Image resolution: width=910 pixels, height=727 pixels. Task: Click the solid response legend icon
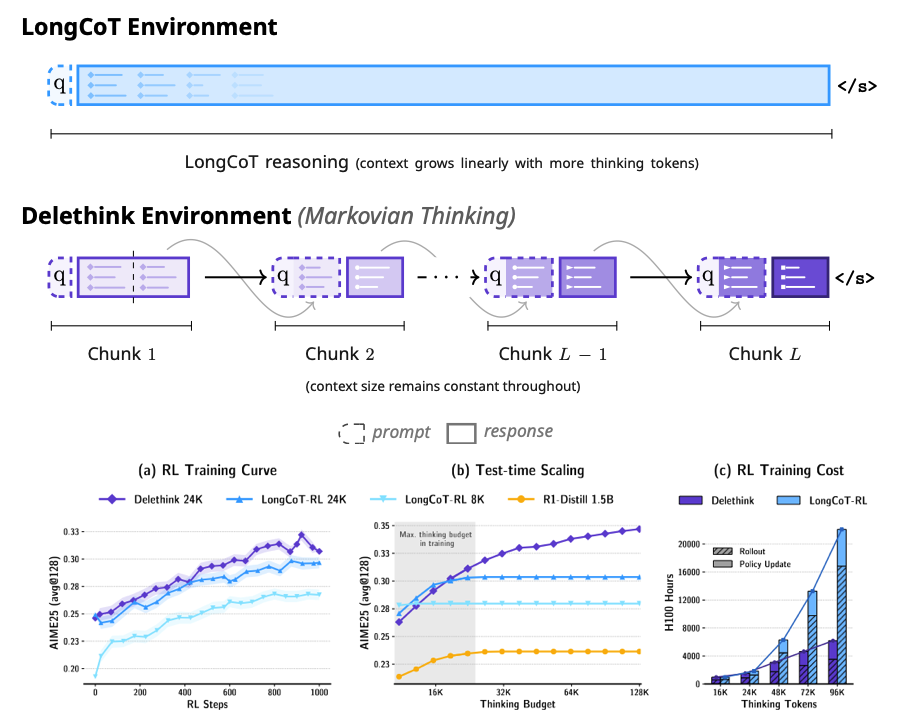[461, 433]
